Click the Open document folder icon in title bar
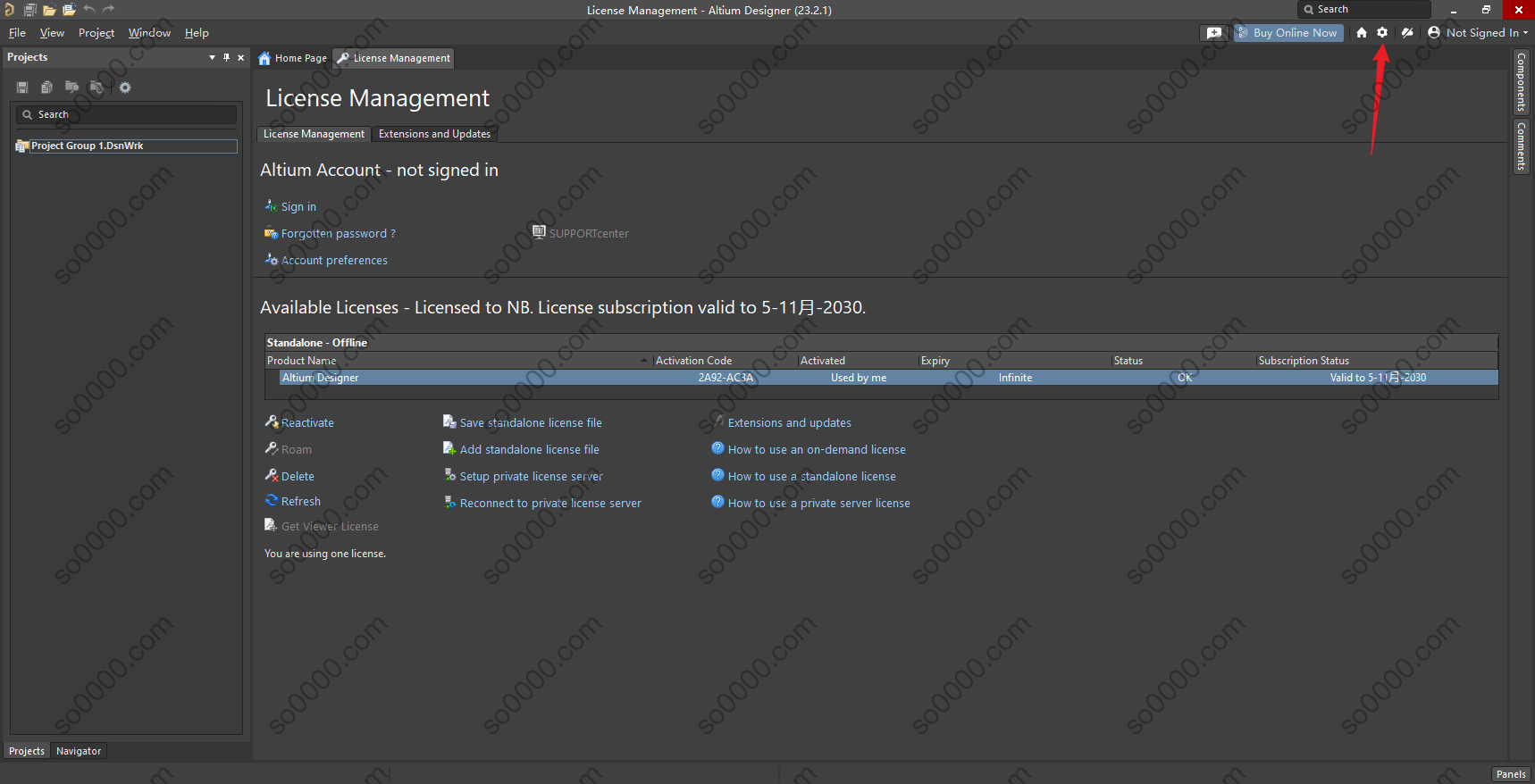The image size is (1535, 784). [x=49, y=10]
